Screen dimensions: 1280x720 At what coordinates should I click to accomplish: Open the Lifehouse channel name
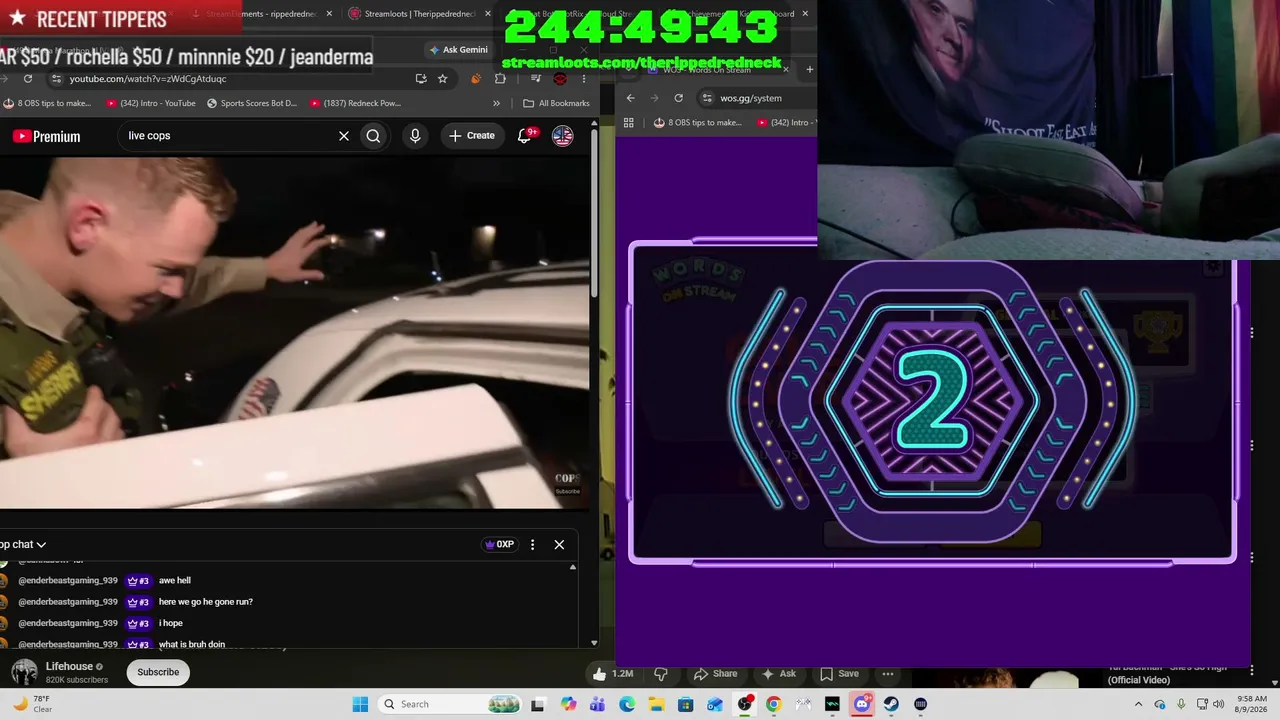pyautogui.click(x=69, y=666)
